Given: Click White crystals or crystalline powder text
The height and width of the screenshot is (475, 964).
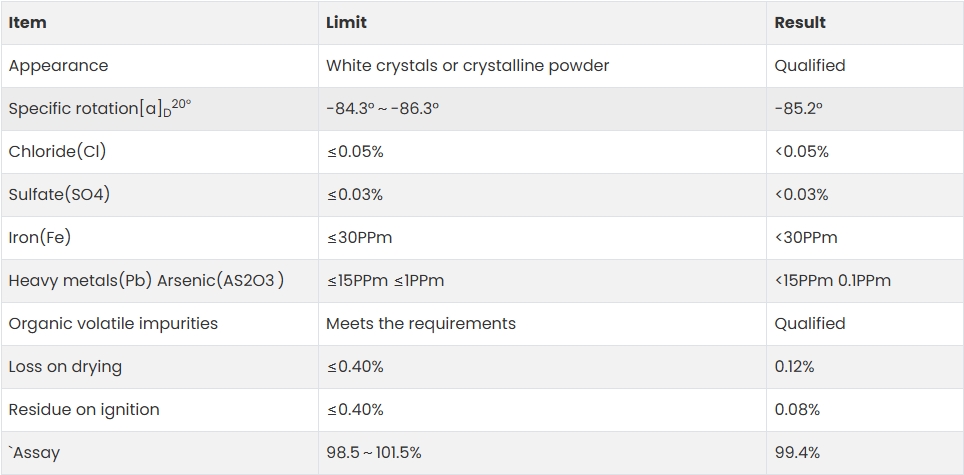Looking at the screenshot, I should coord(467,66).
